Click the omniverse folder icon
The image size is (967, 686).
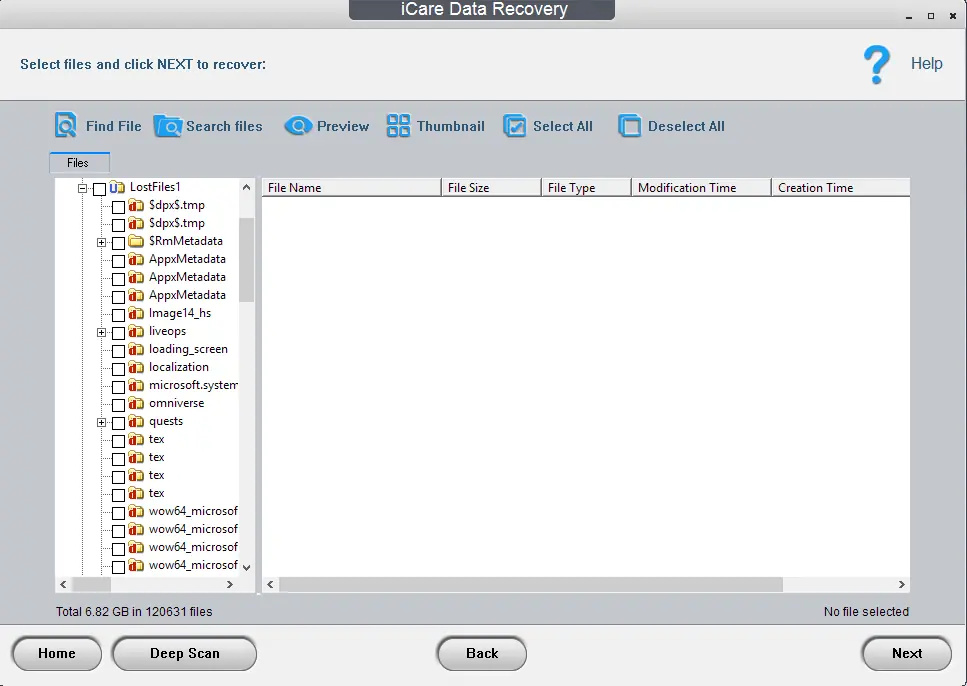coord(136,403)
